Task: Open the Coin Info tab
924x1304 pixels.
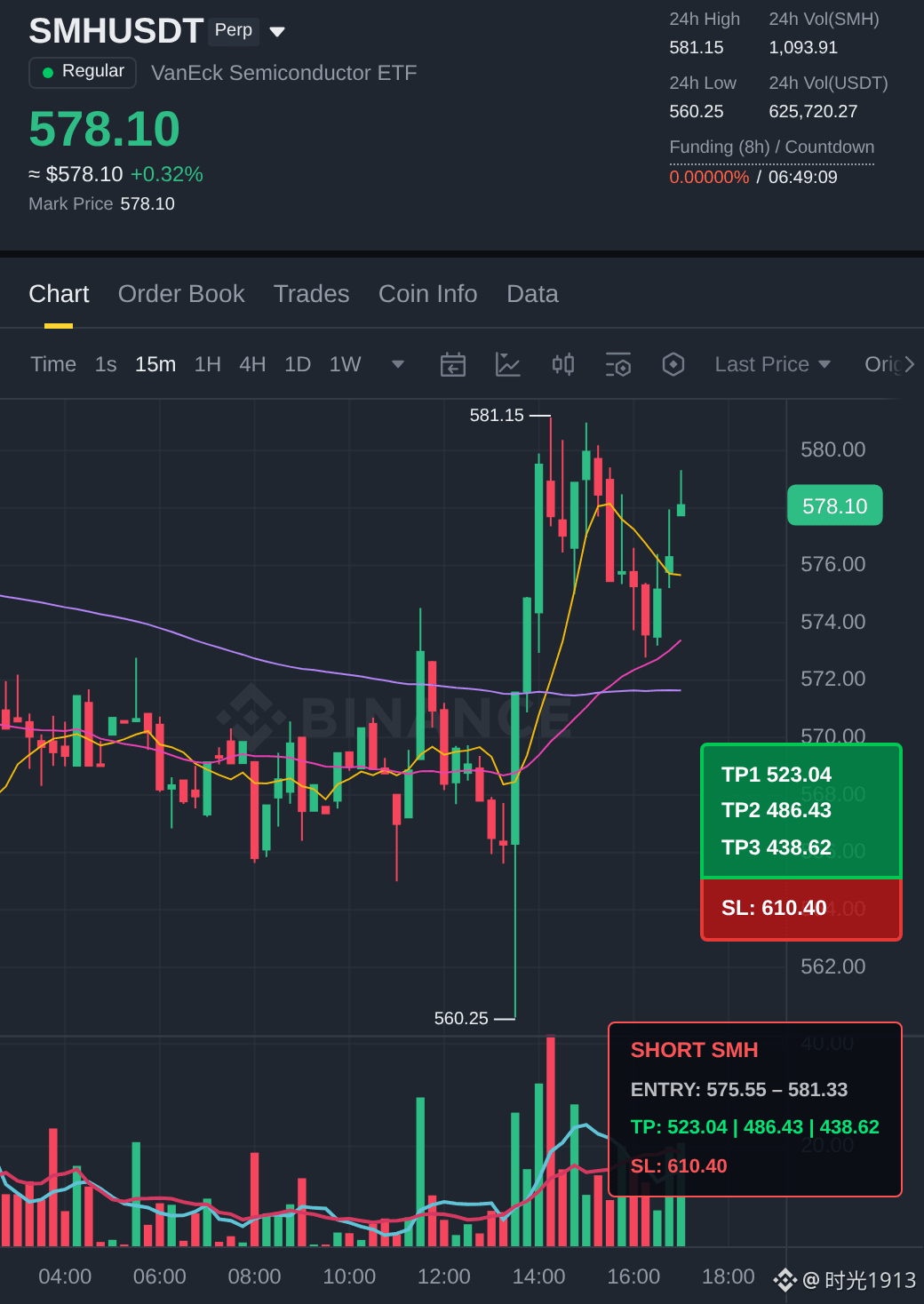Action: [x=428, y=294]
